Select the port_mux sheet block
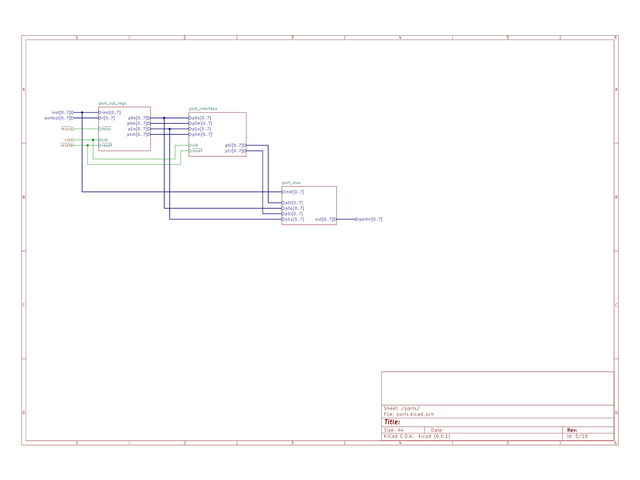Image resolution: width=640 pixels, height=480 pixels. coord(309,205)
